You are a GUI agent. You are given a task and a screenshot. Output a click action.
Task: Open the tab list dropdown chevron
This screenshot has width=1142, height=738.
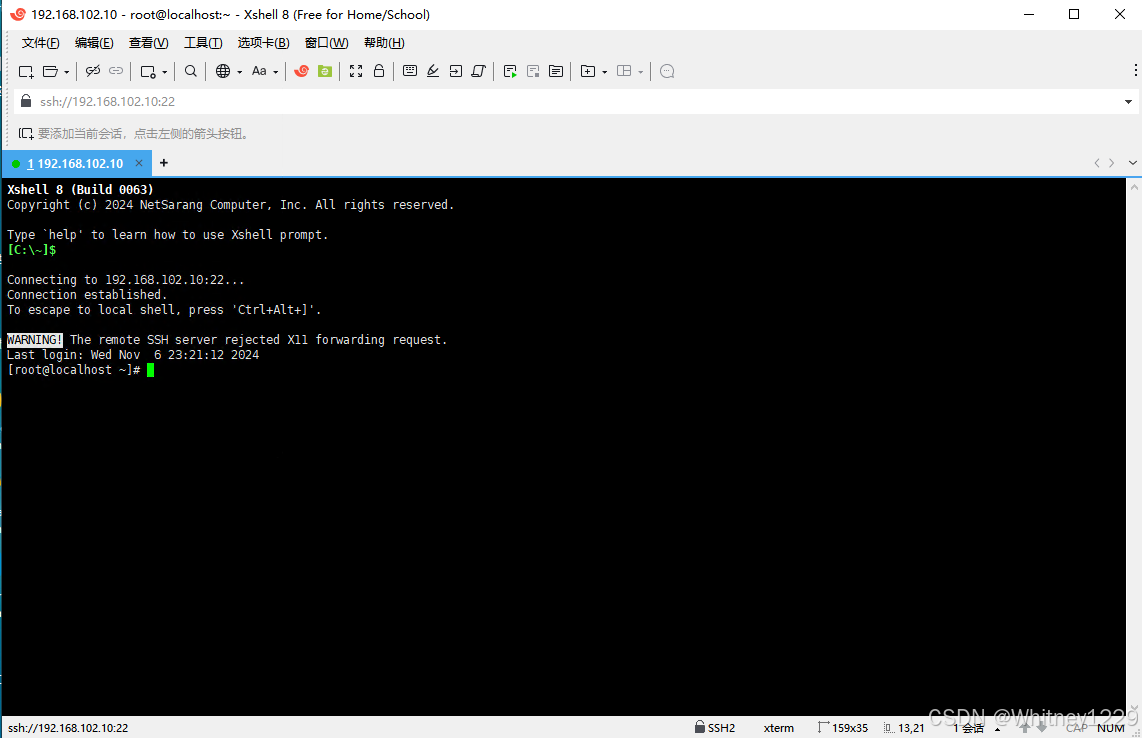coord(1133,162)
